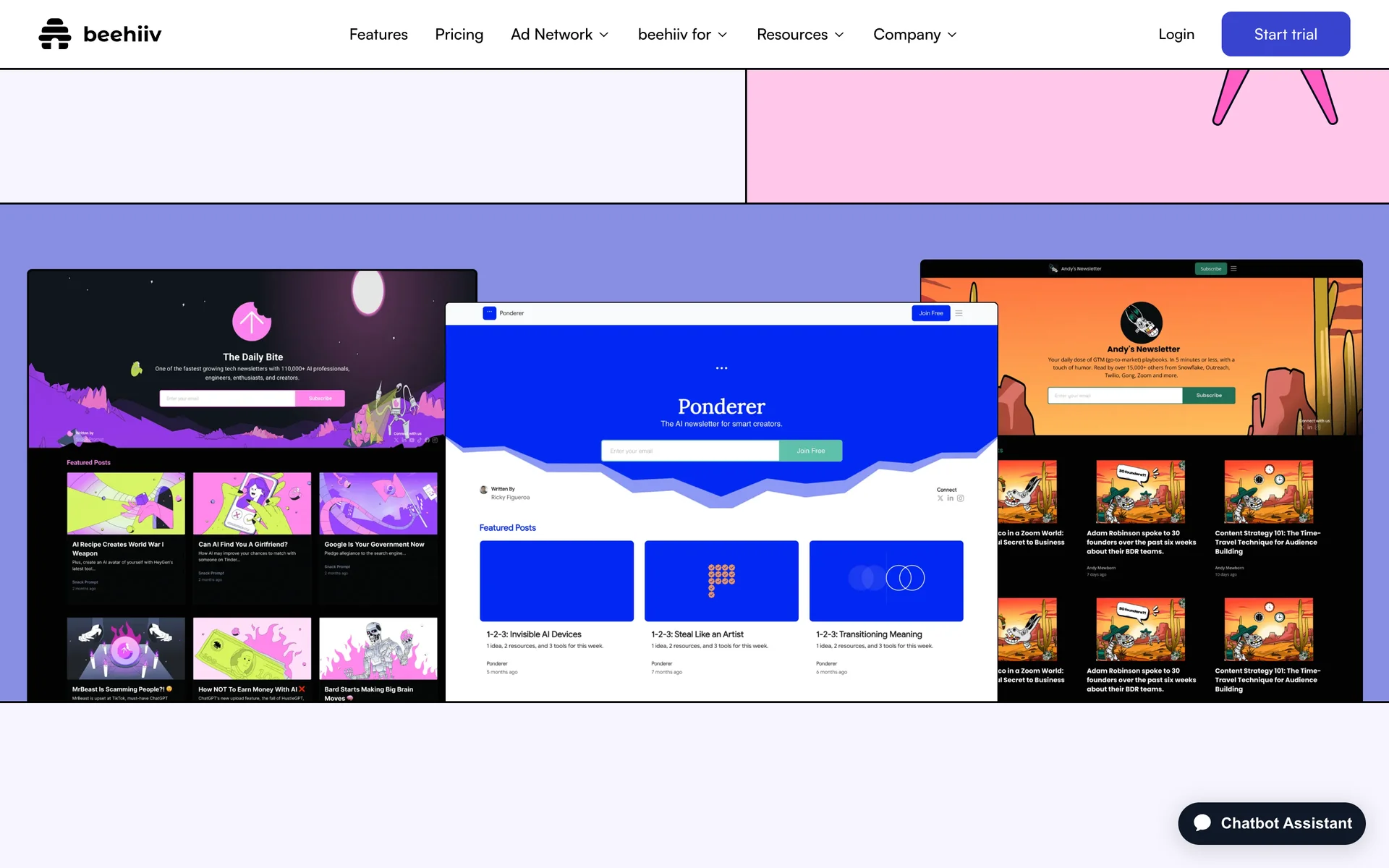Click Andy's Newsletter header hamburger icon
The width and height of the screenshot is (1389, 868).
[x=1233, y=268]
